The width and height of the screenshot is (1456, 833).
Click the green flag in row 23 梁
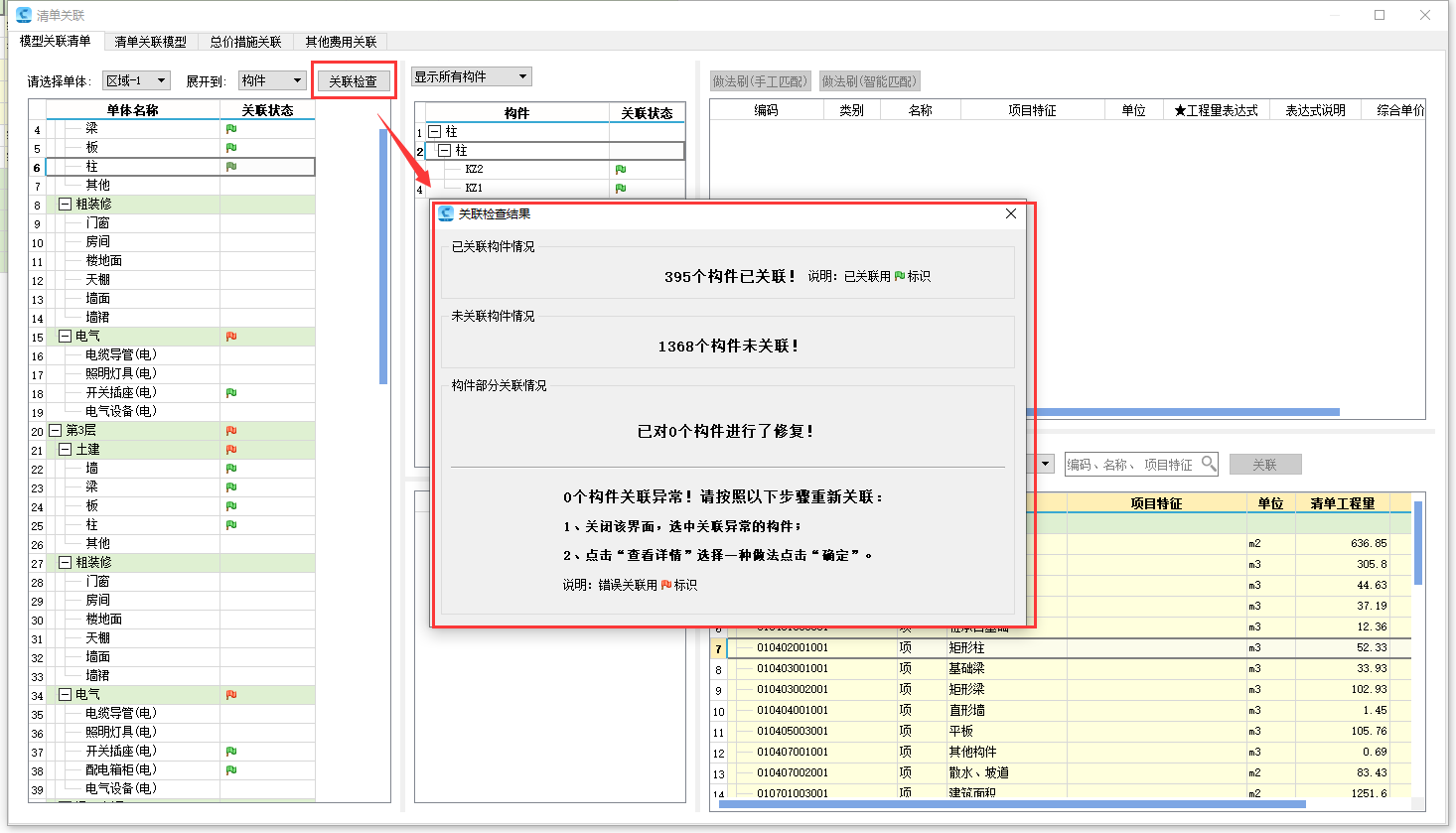click(x=231, y=487)
